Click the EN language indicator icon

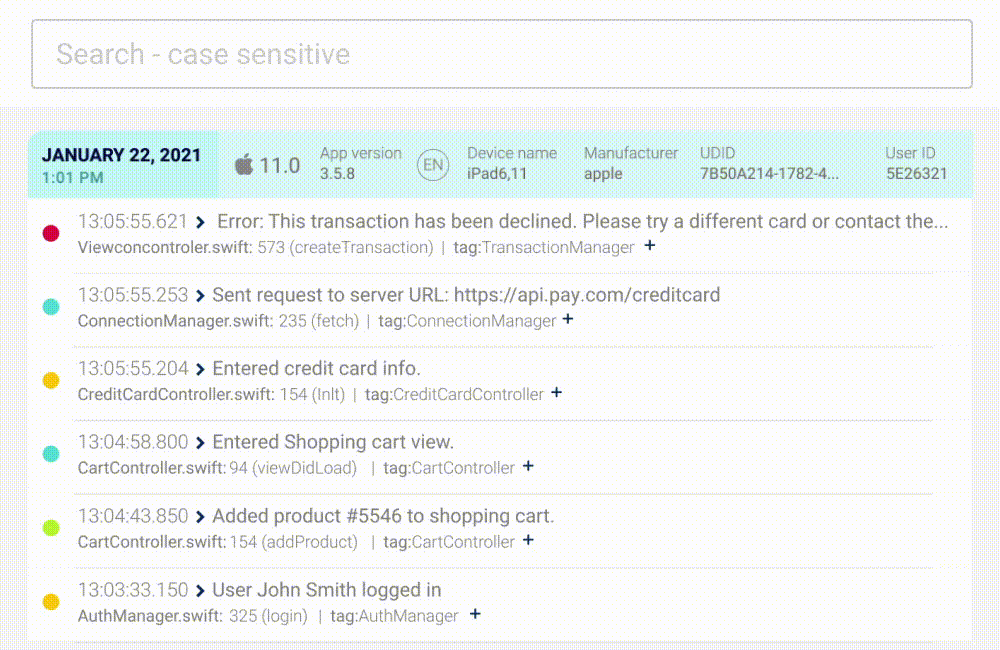point(432,165)
